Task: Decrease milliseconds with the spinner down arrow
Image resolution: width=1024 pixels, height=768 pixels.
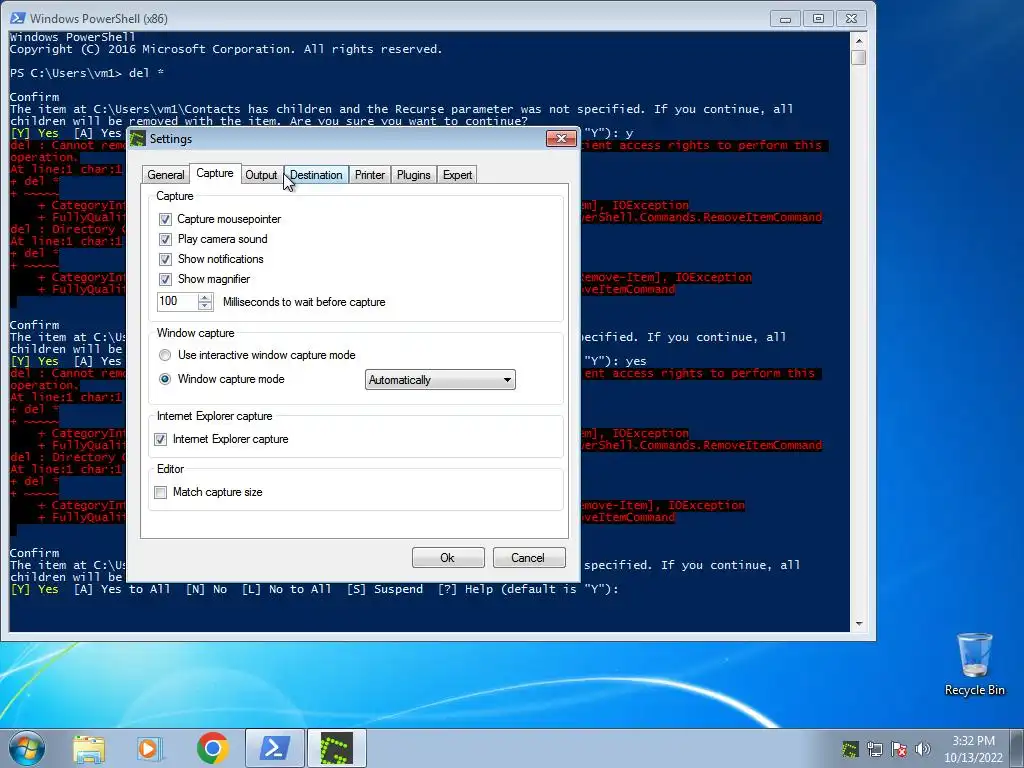Action: [205, 306]
